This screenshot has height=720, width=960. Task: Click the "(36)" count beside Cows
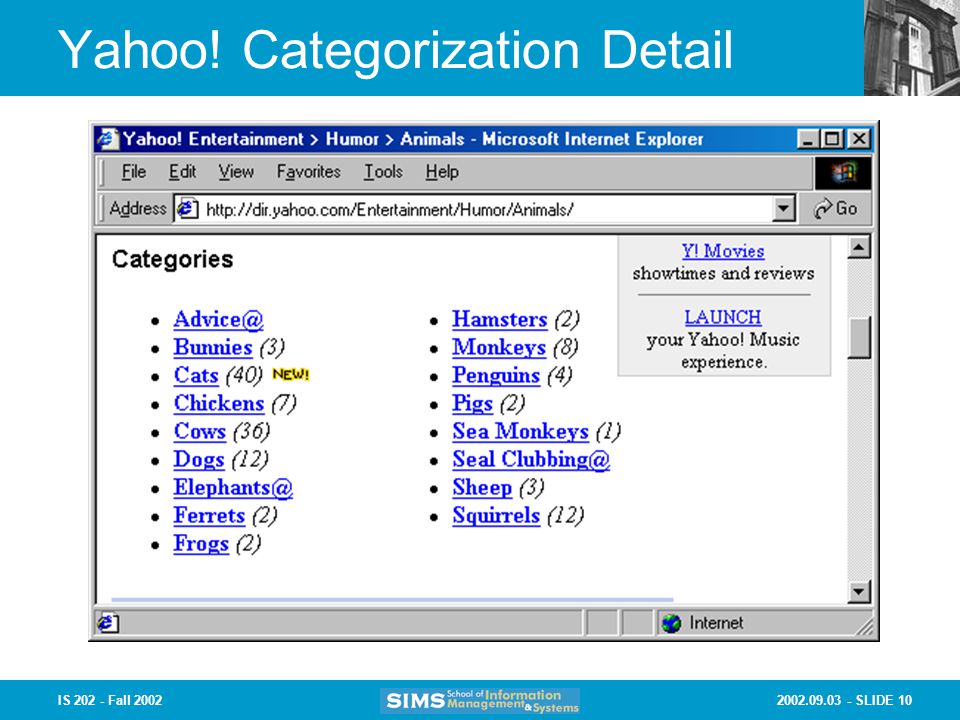pyautogui.click(x=252, y=432)
